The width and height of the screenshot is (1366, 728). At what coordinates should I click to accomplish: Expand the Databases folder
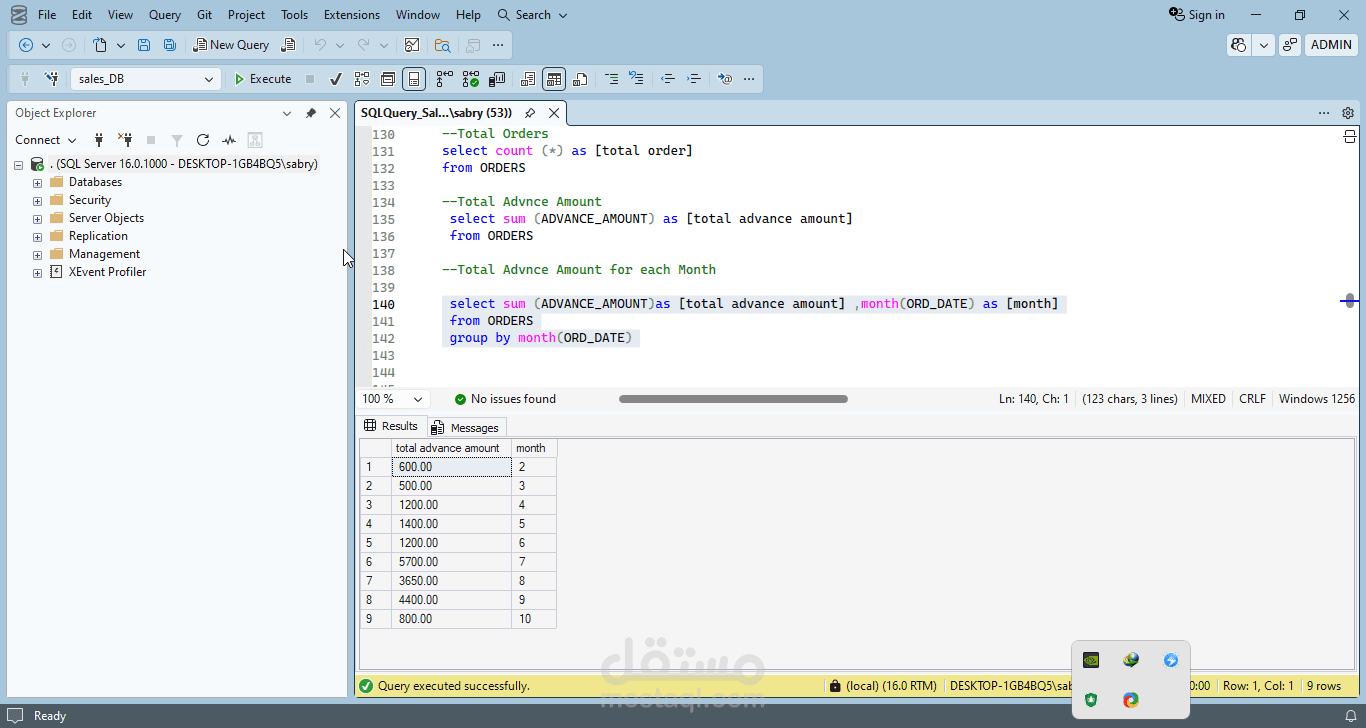pyautogui.click(x=38, y=182)
